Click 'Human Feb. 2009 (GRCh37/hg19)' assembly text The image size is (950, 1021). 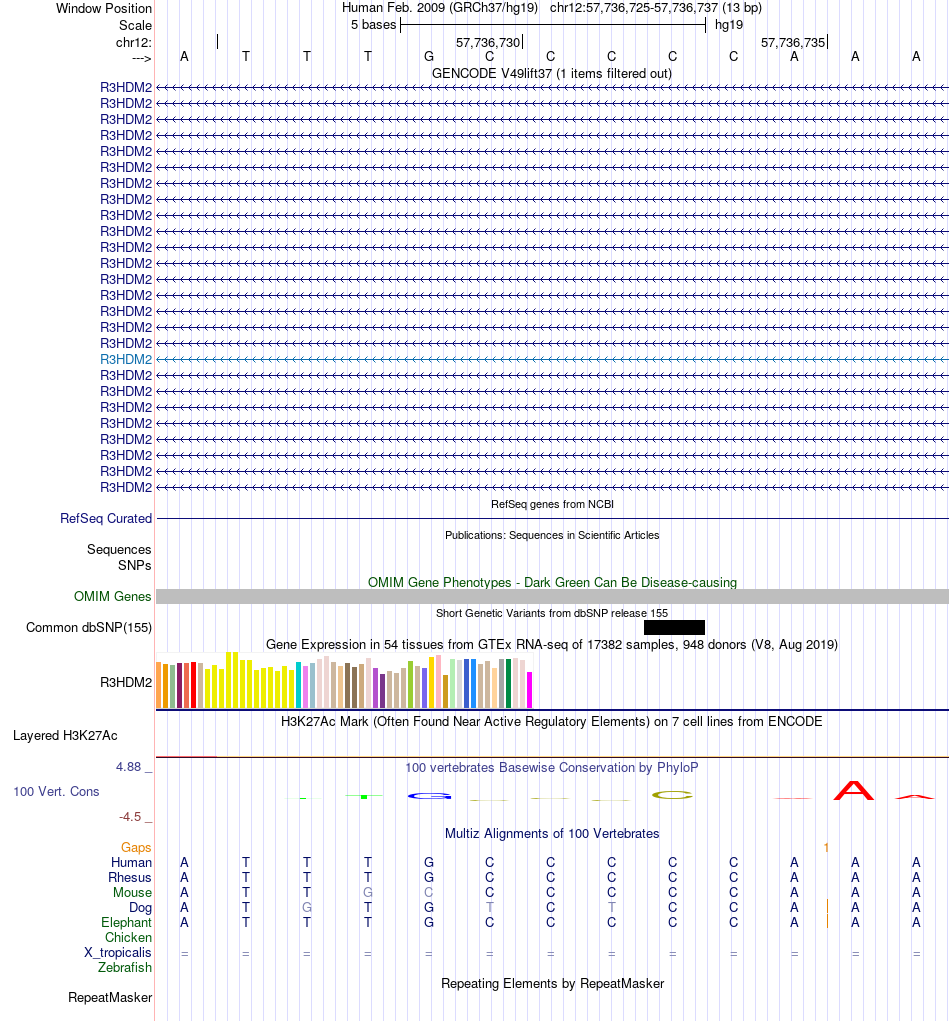tap(440, 8)
